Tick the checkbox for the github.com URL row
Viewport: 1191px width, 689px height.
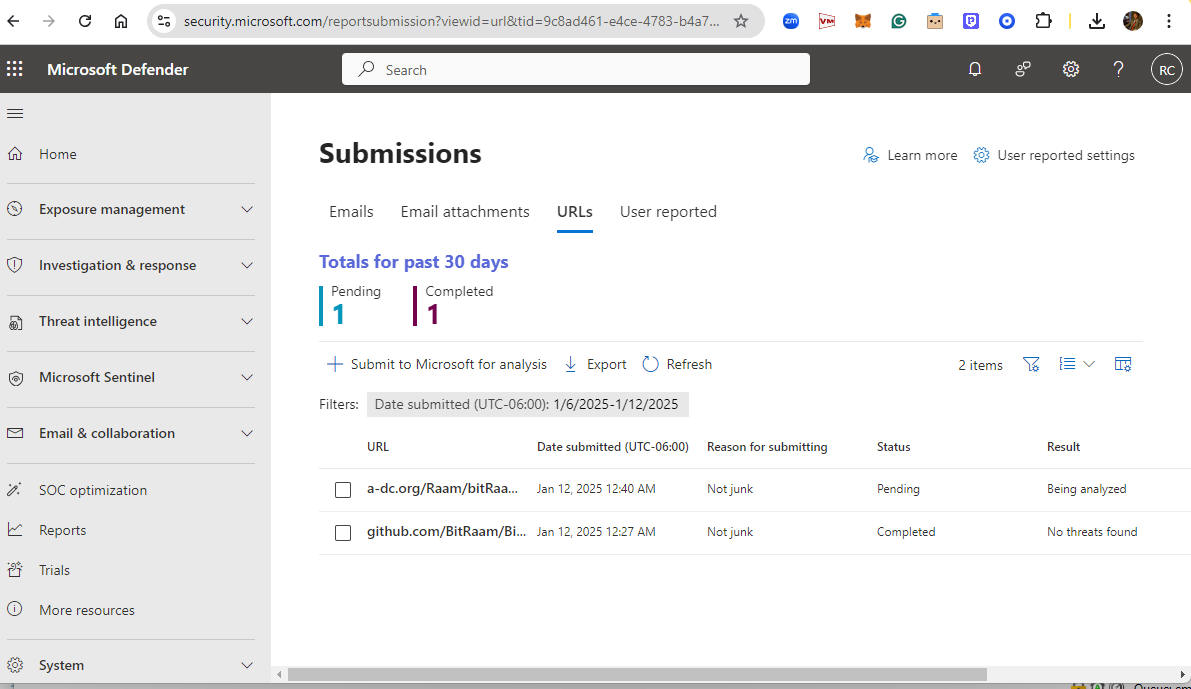point(343,533)
